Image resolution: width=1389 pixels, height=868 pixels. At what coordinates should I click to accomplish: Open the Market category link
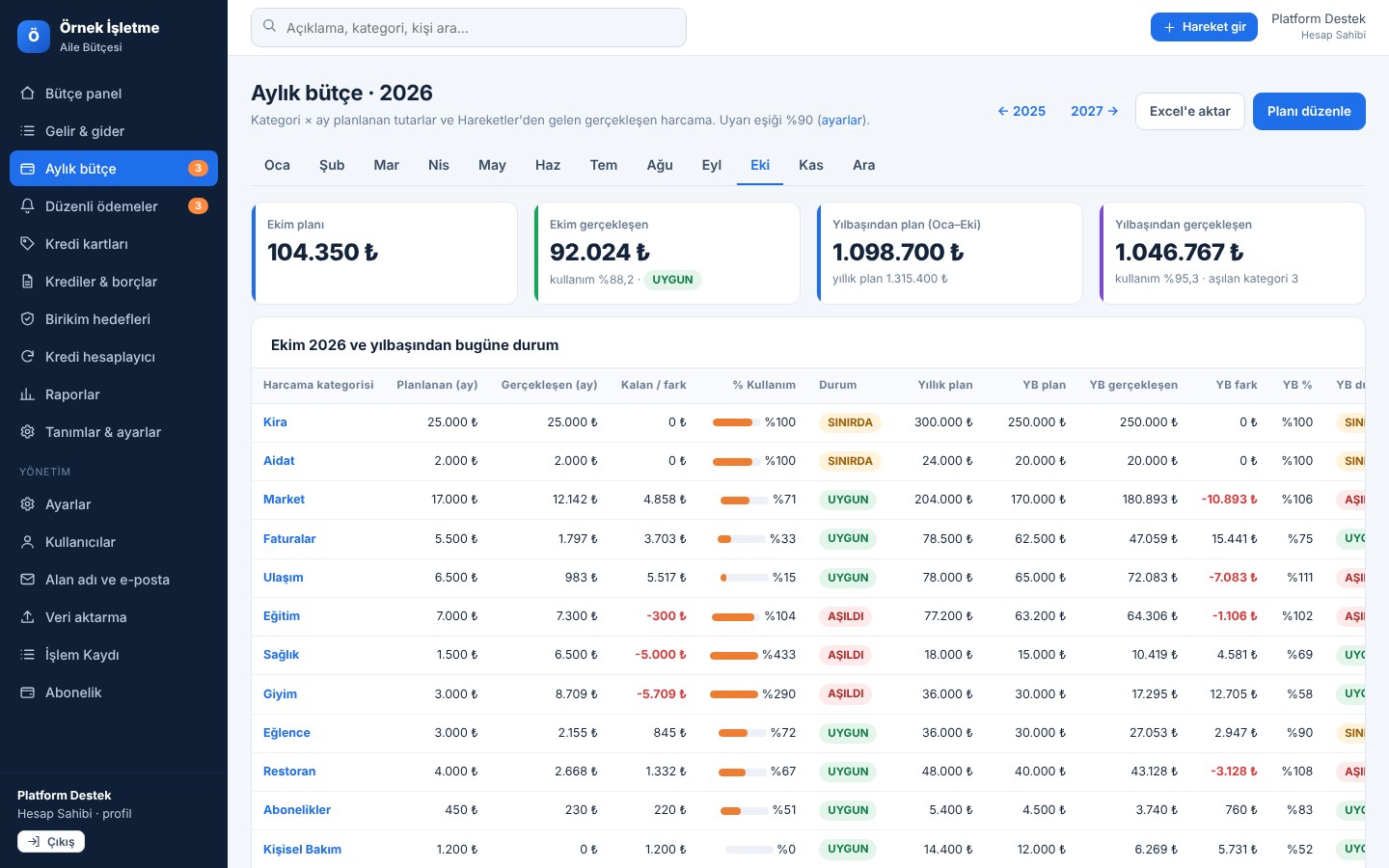click(x=284, y=500)
